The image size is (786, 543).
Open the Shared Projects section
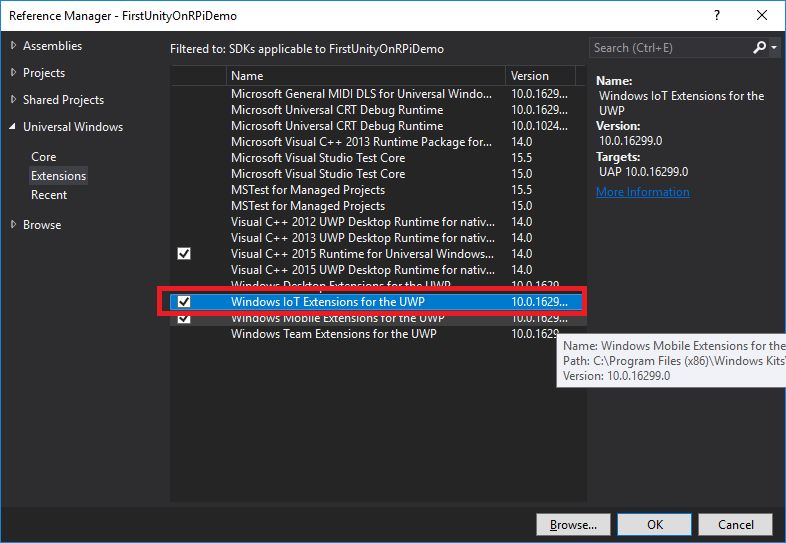(x=63, y=100)
